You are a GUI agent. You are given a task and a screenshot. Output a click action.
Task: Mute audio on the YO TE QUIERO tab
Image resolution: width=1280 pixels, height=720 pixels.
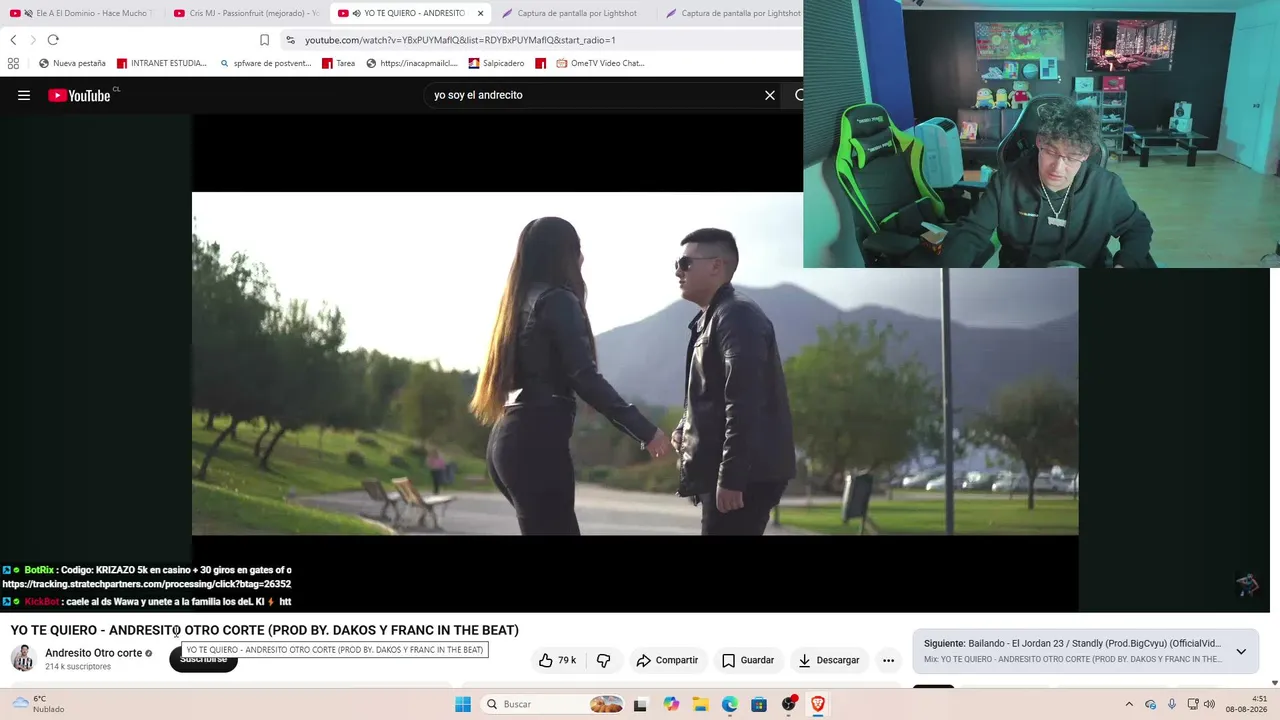click(356, 13)
